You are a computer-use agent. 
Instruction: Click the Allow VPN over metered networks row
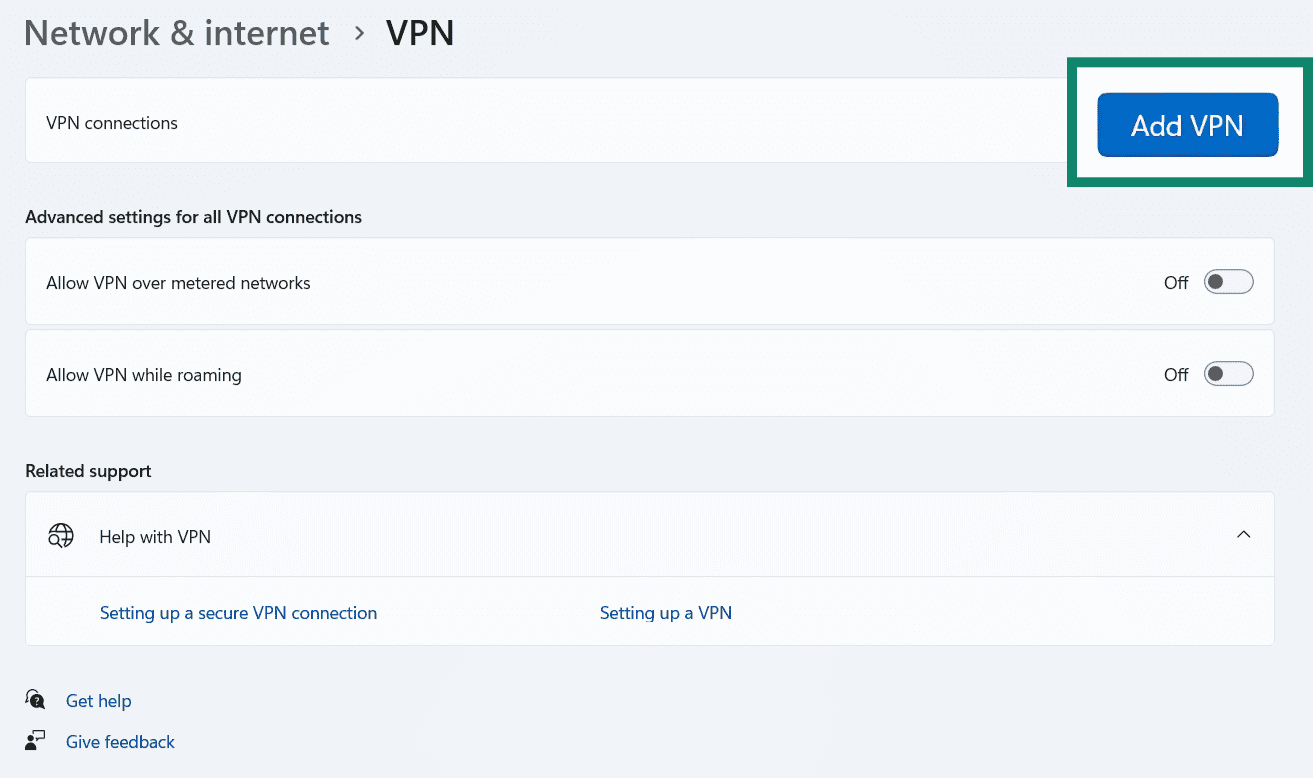pyautogui.click(x=178, y=282)
